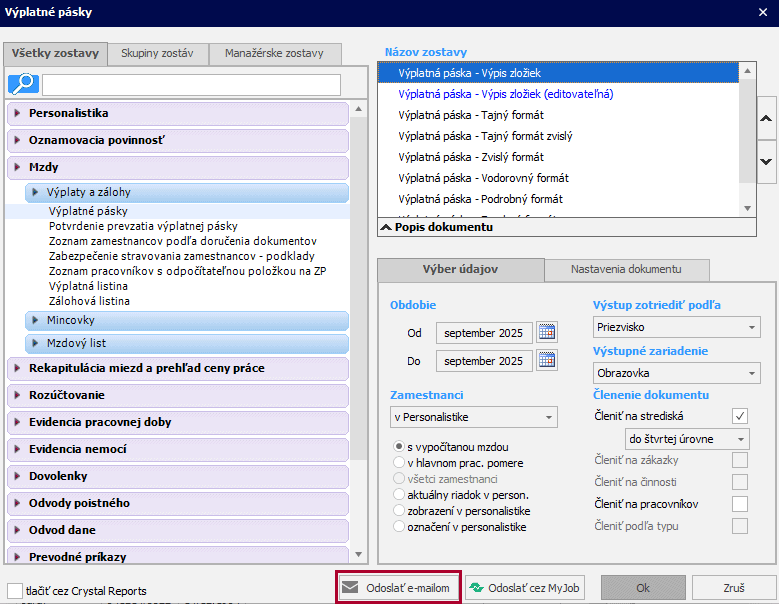779x614 pixels.
Task: Uncheck Členiť na strediská checkbox
Action: pyautogui.click(x=740, y=415)
